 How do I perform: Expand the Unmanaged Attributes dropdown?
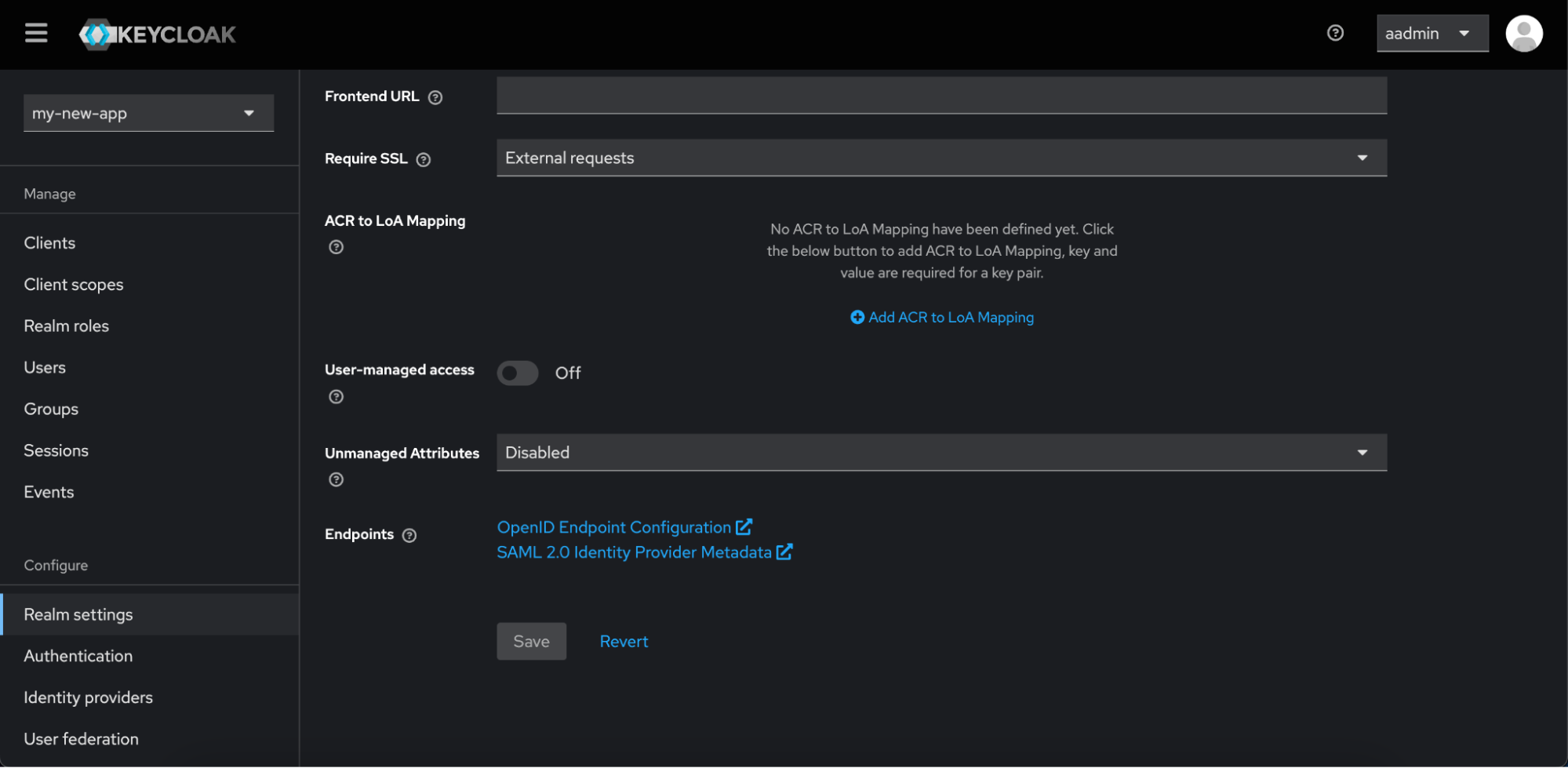941,453
